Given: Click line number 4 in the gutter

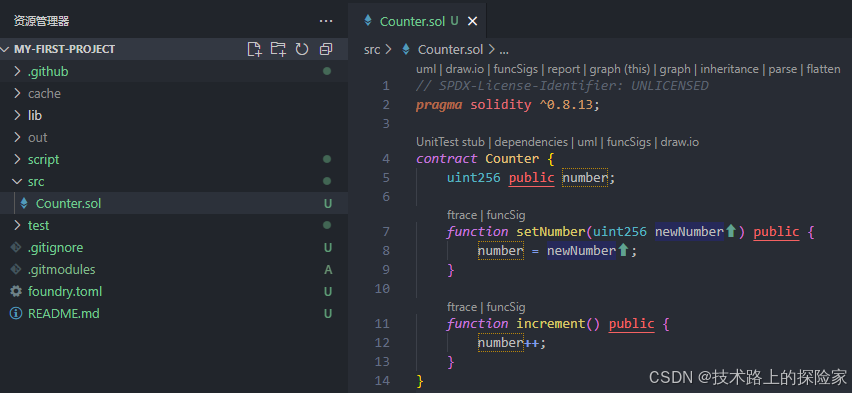Looking at the screenshot, I should 386,159.
